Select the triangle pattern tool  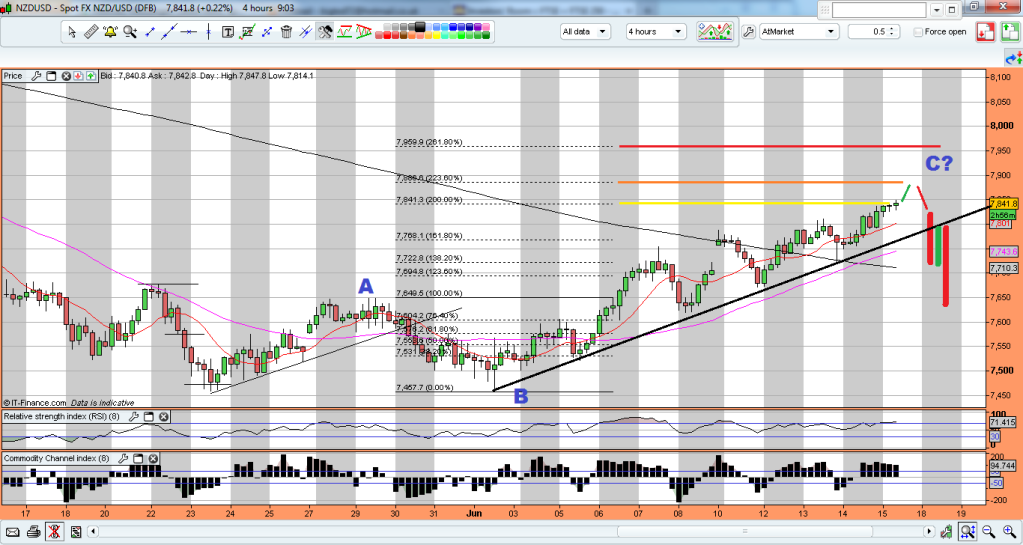(363, 31)
